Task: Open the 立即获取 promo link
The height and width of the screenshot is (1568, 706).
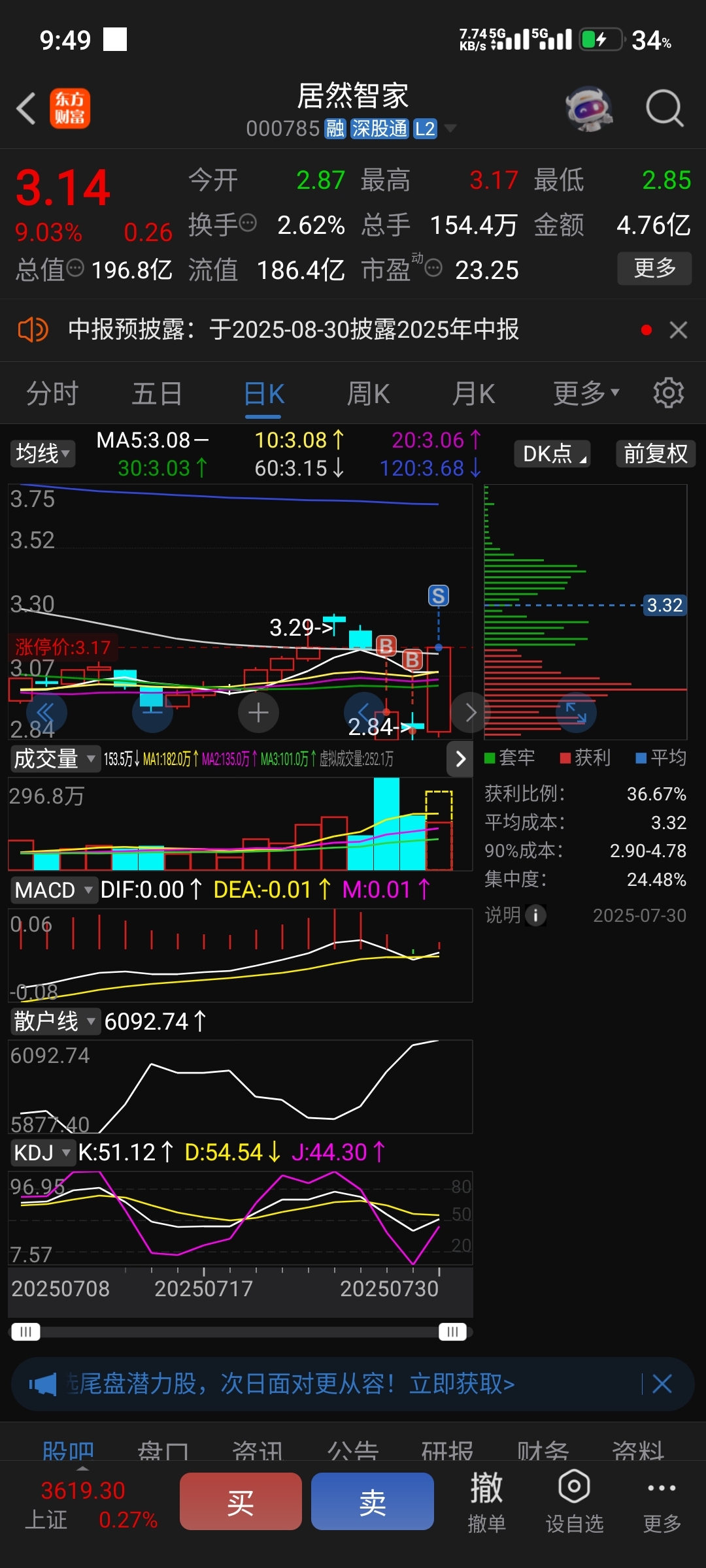Action: [462, 1384]
